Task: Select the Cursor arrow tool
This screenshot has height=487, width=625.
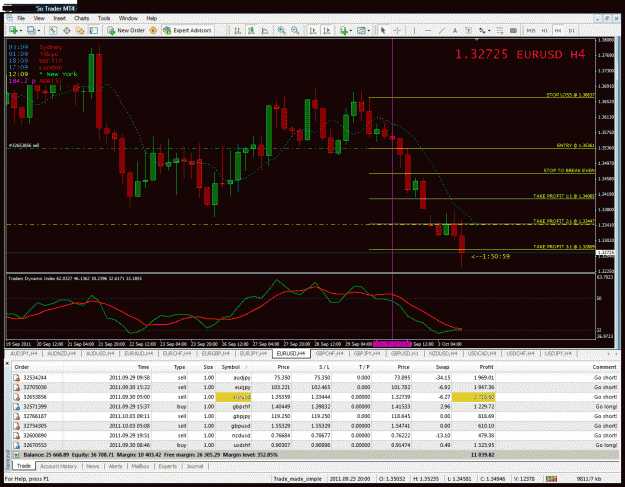Action: (383, 31)
